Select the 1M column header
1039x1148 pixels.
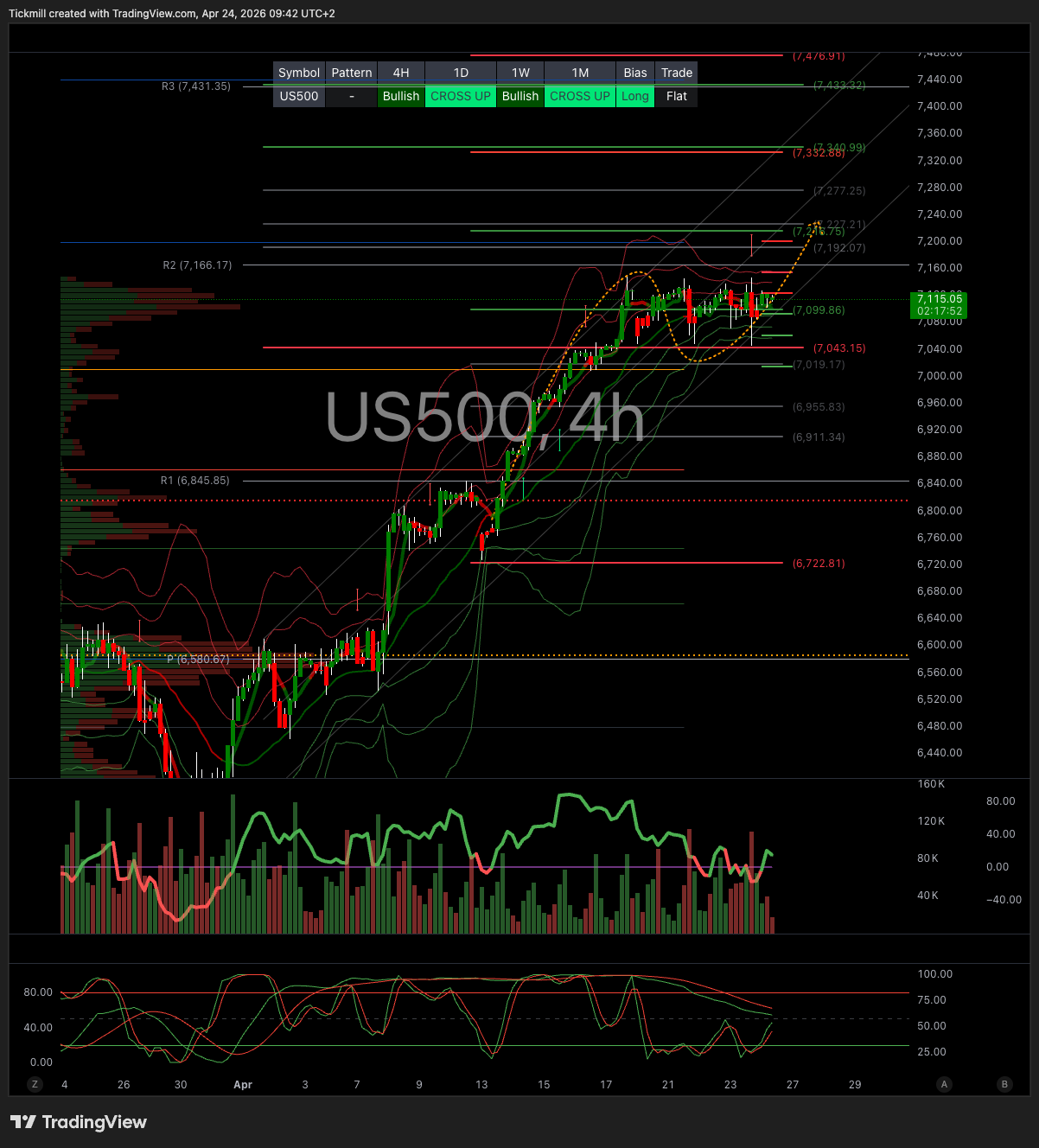(x=580, y=73)
